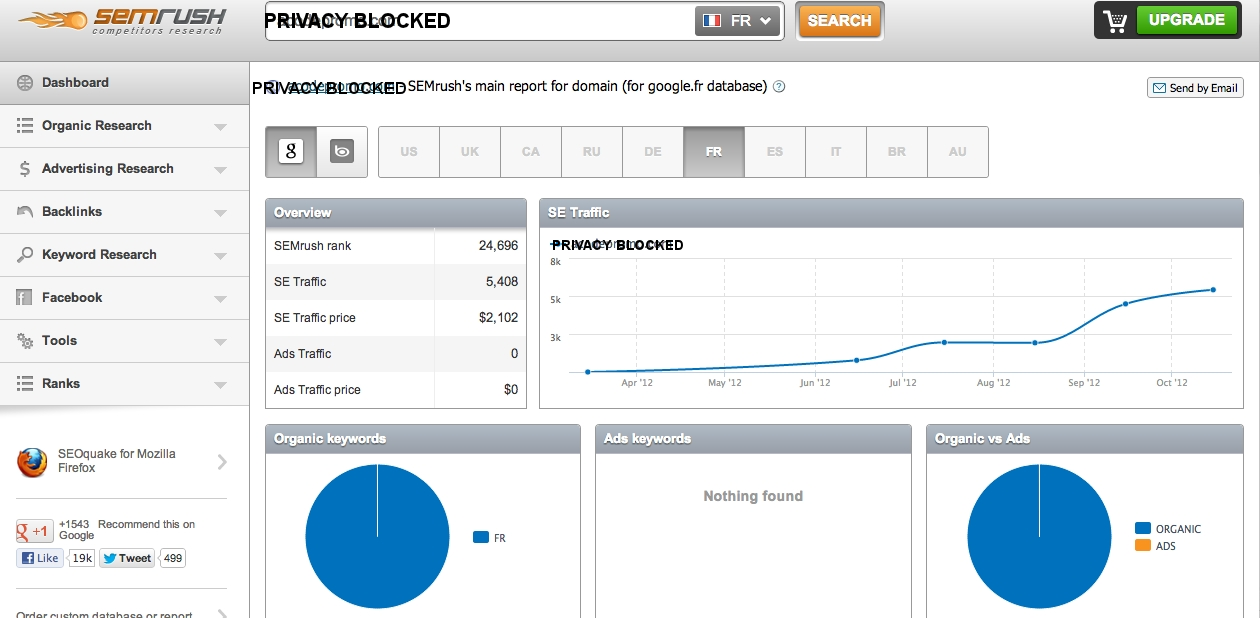
Task: Open the FR database dropdown in search bar
Action: pos(737,21)
